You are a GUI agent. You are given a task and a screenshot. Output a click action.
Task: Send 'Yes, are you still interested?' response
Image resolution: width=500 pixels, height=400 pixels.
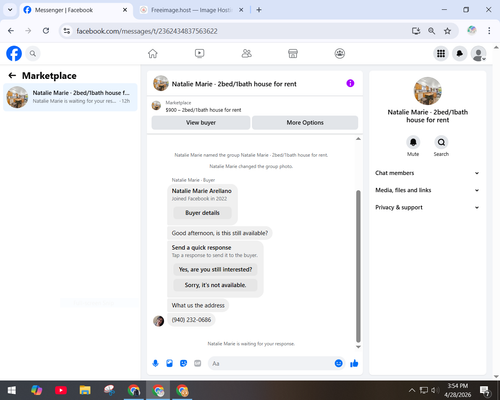click(215, 269)
